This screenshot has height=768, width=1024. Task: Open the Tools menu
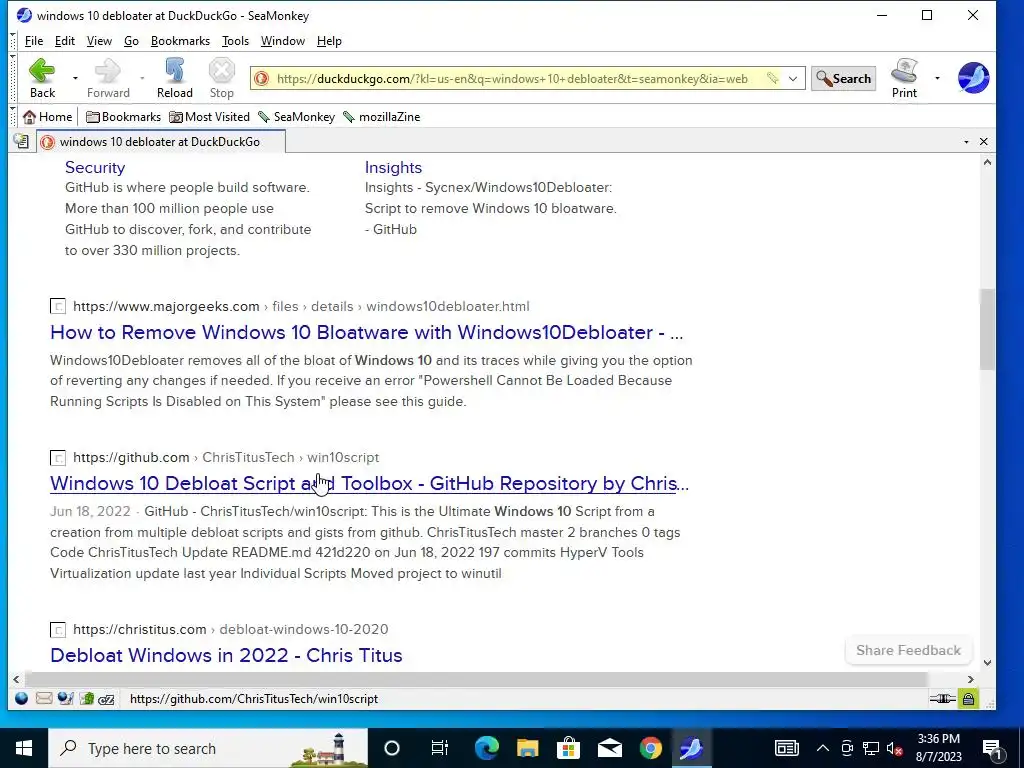235,40
